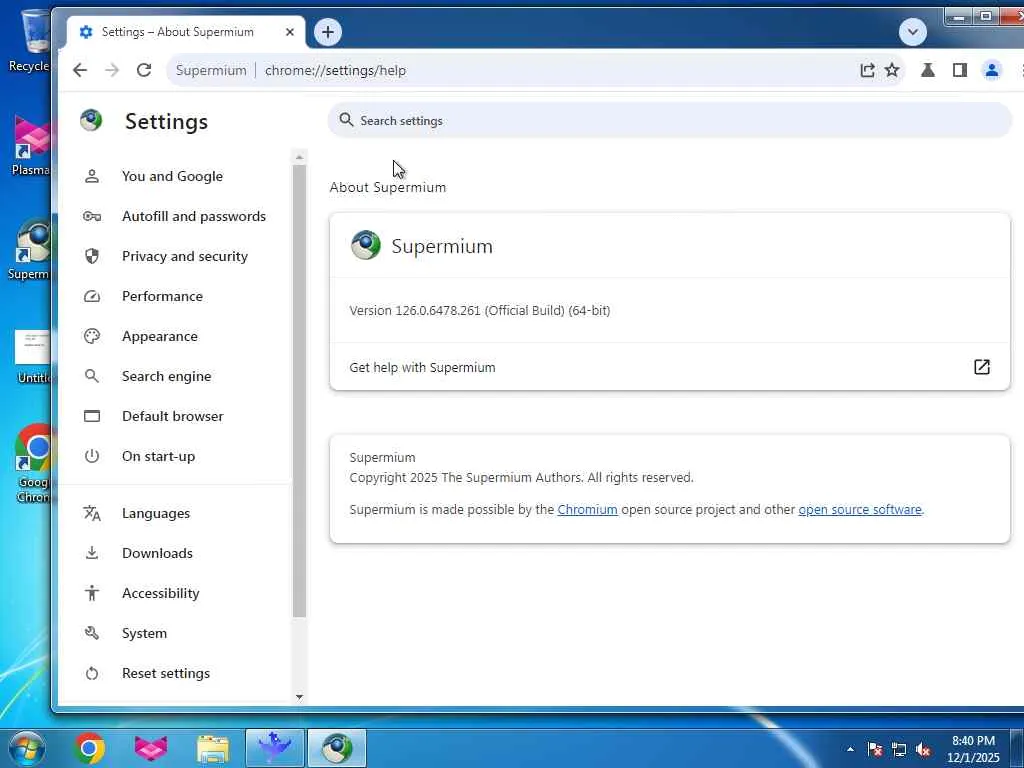This screenshot has height=768, width=1024.
Task: Follow the Chromium link
Action: coord(587,509)
